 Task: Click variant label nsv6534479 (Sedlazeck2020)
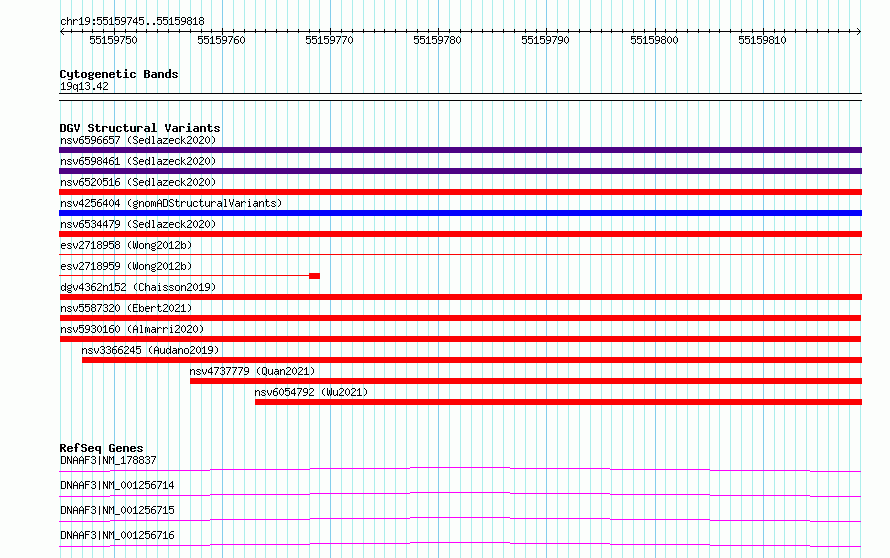coord(138,224)
